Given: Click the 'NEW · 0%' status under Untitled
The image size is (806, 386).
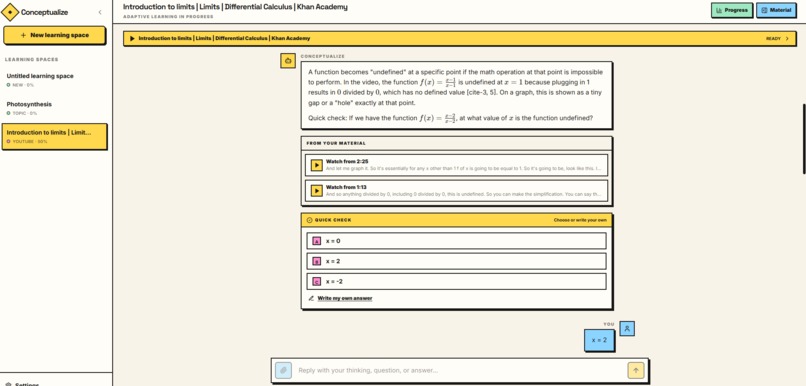Looking at the screenshot, I should [23, 85].
